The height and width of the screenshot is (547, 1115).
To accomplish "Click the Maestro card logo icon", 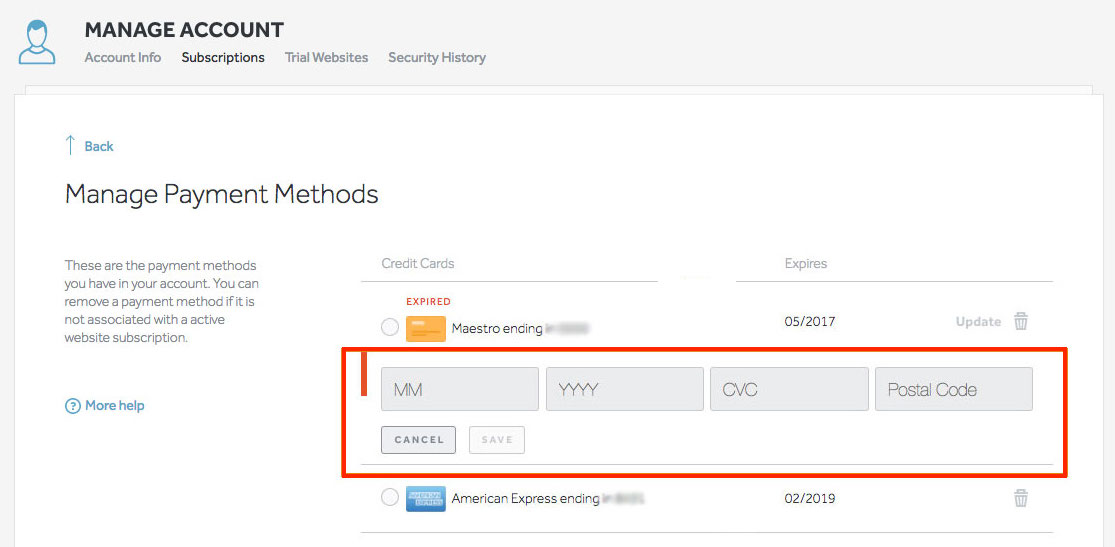I will (425, 329).
